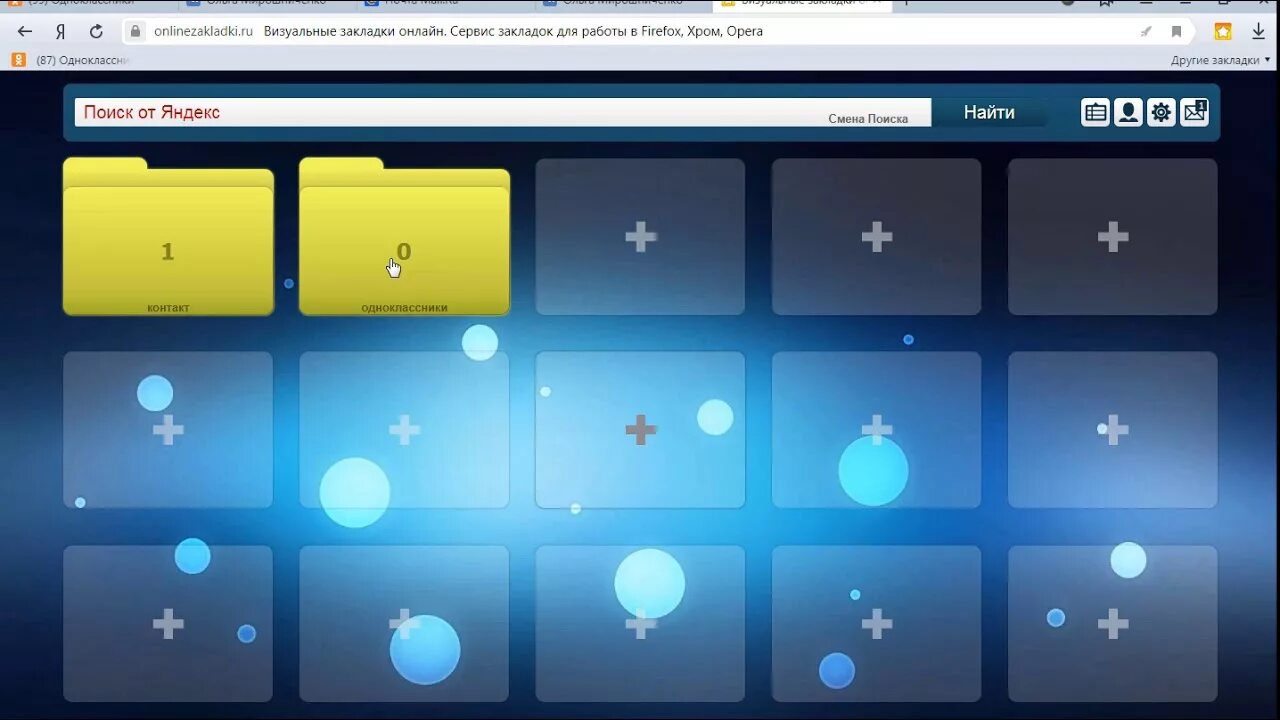Open the контакт folder
This screenshot has height=720, width=1280.
[x=168, y=237]
